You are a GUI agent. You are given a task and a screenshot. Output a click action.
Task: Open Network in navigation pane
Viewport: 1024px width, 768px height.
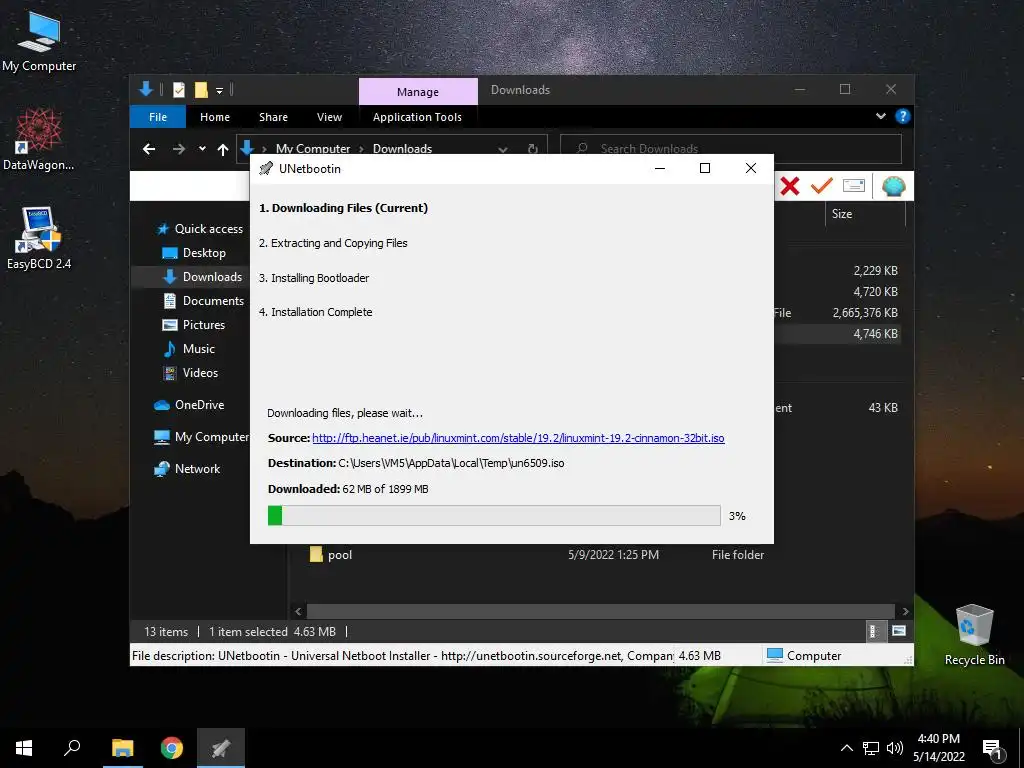click(187, 469)
